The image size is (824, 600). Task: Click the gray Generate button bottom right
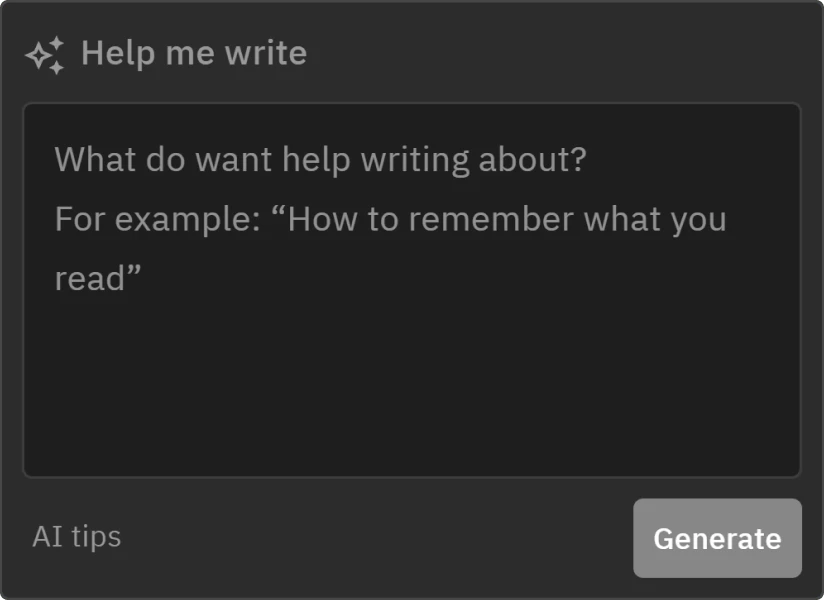click(x=717, y=538)
